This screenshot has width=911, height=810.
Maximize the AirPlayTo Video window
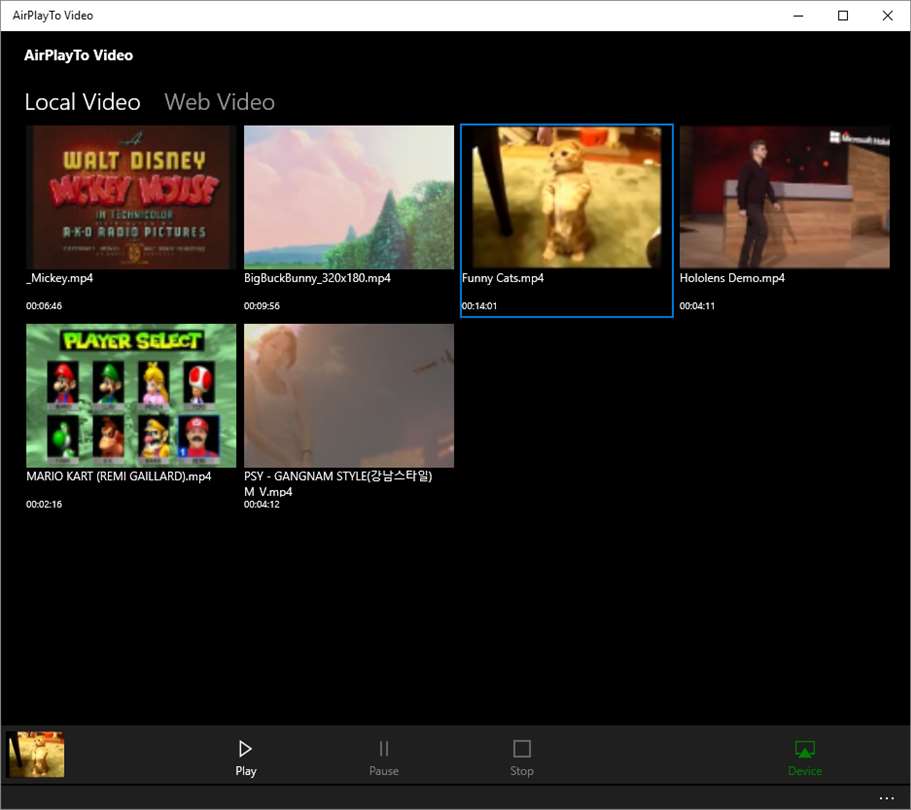pos(843,16)
